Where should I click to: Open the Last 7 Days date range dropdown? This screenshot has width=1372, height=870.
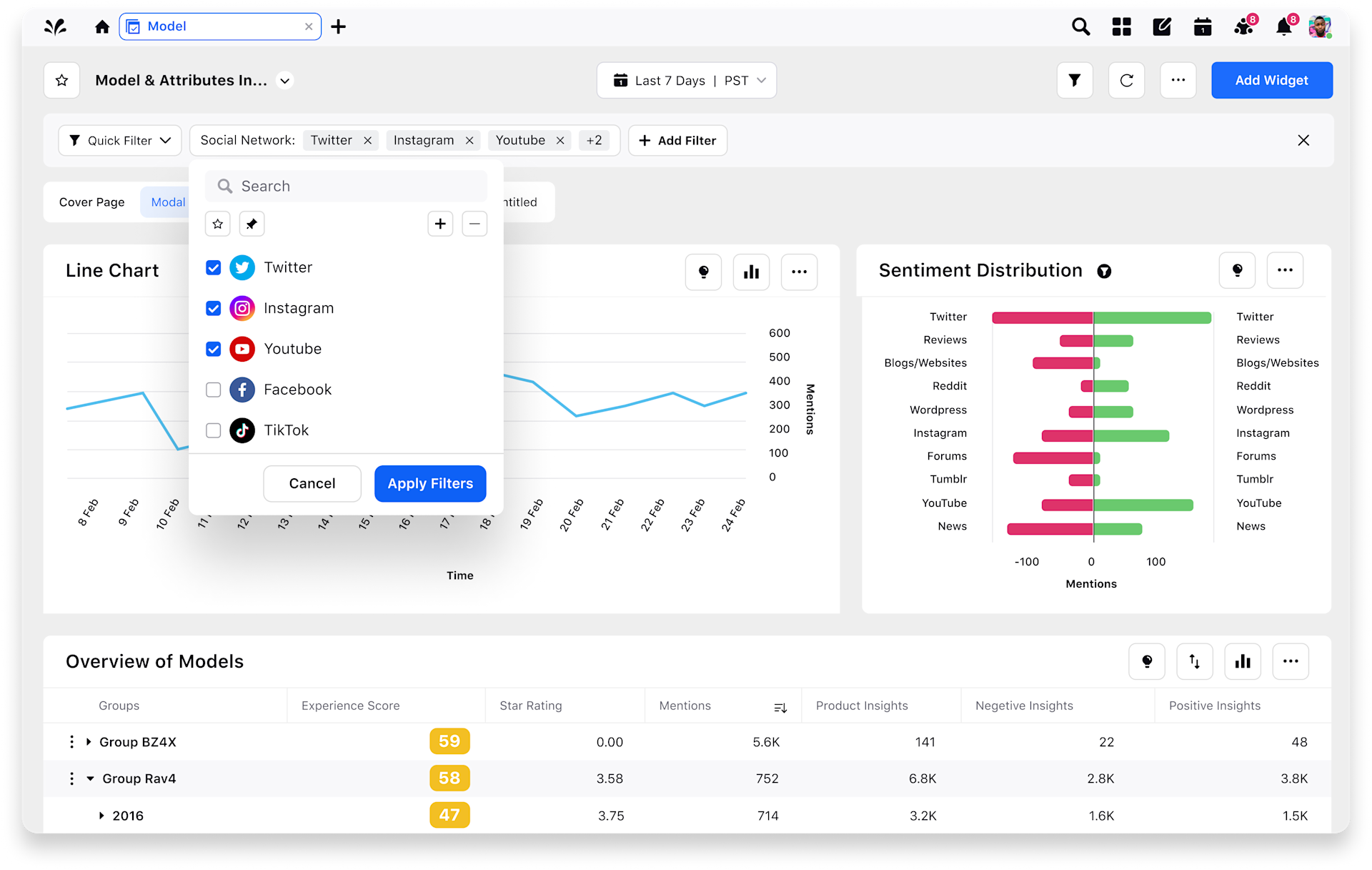point(686,80)
